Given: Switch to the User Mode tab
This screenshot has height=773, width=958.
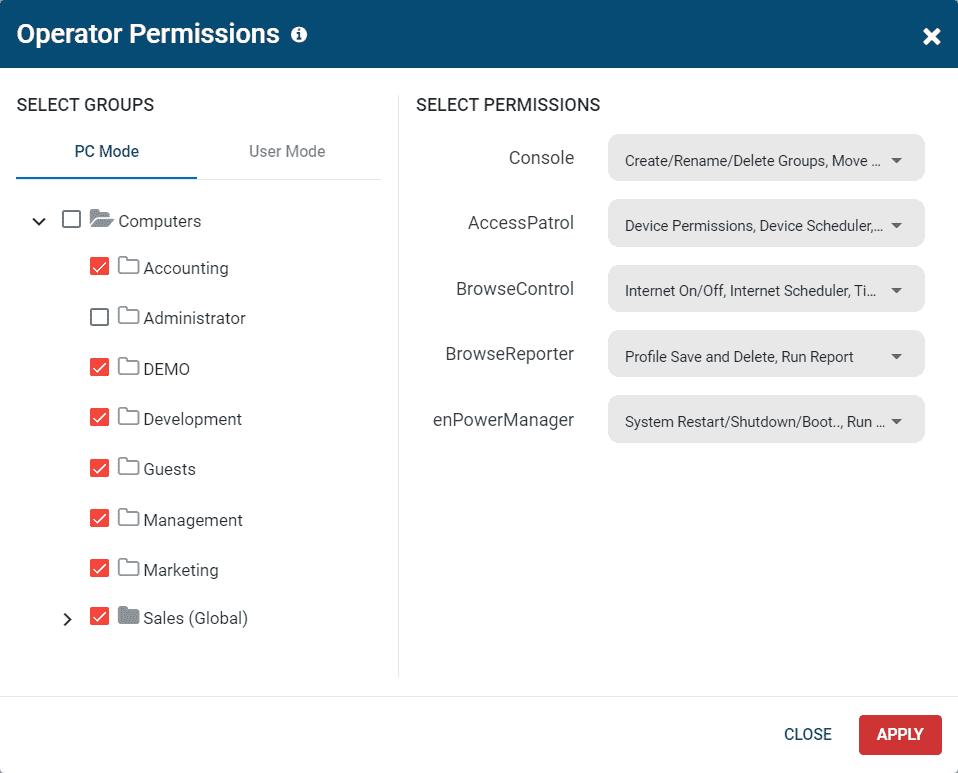Looking at the screenshot, I should 287,151.
